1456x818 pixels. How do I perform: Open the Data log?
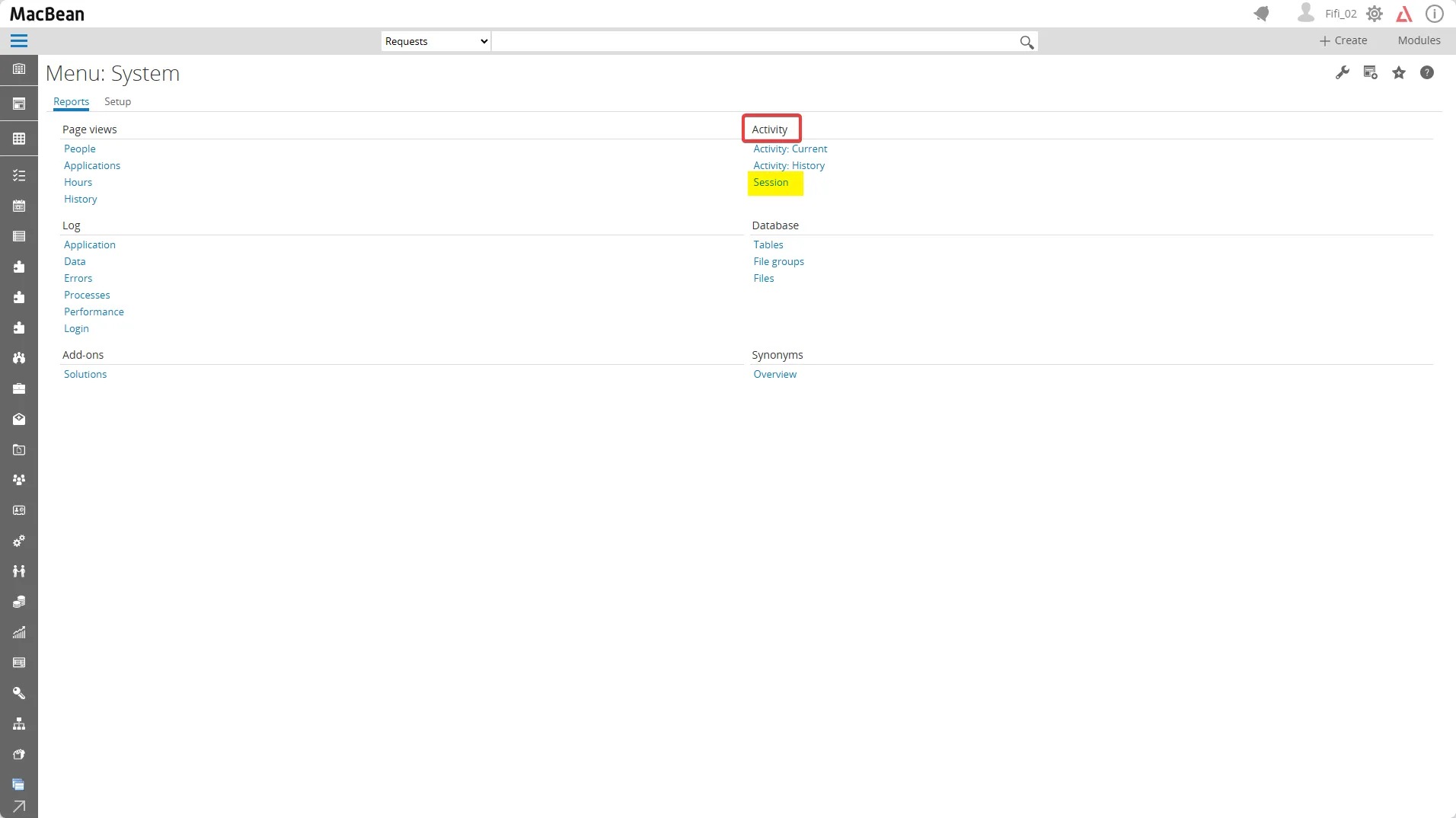tap(75, 261)
